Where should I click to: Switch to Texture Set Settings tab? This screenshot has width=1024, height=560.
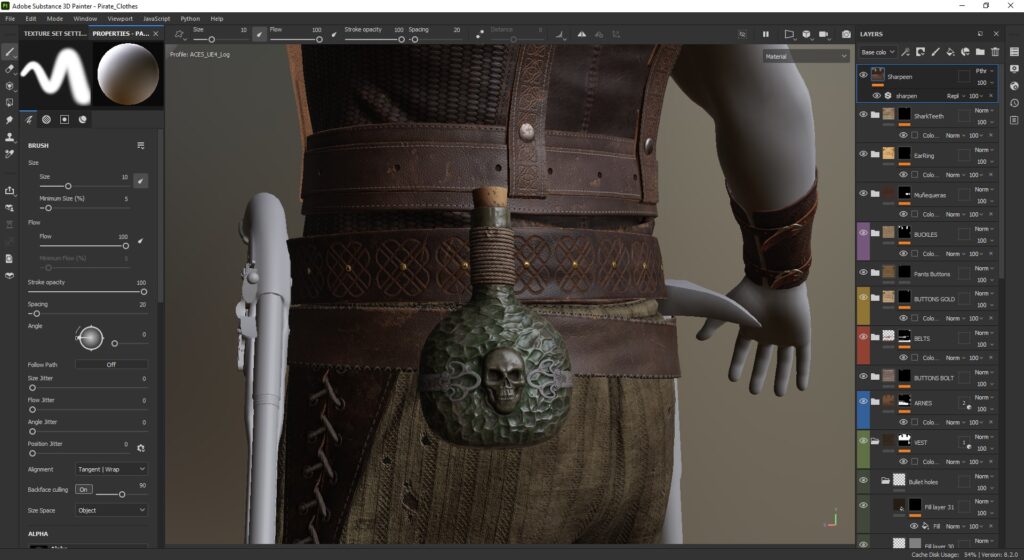[55, 33]
